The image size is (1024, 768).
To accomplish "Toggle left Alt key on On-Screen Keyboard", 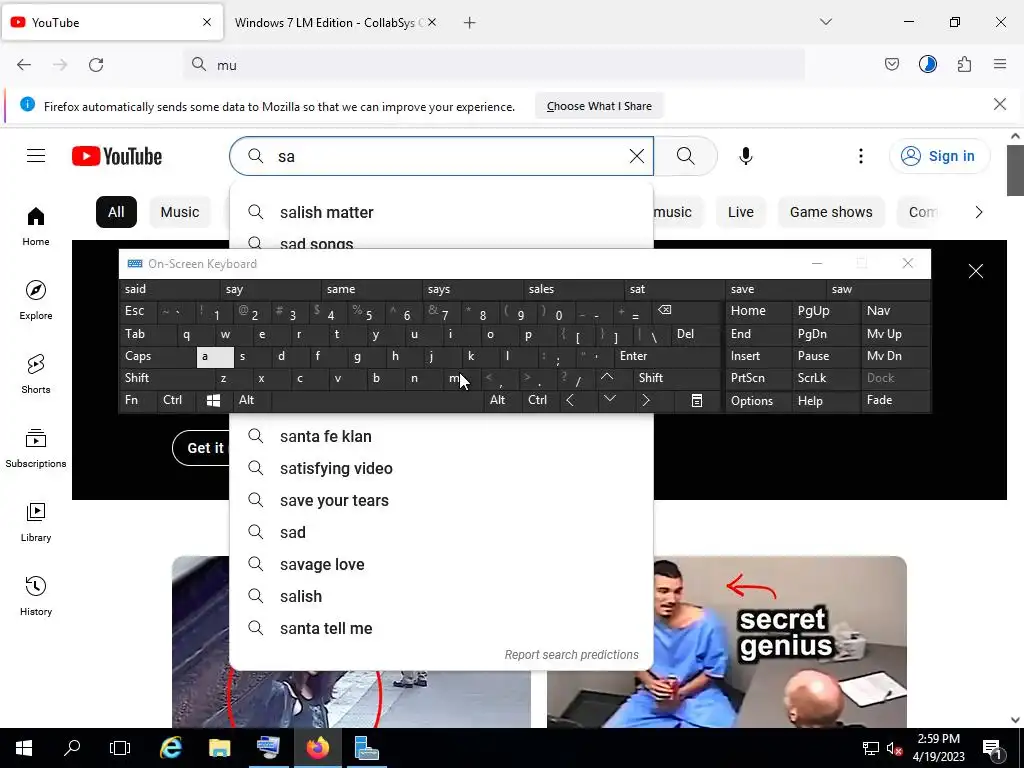I will pos(251,400).
